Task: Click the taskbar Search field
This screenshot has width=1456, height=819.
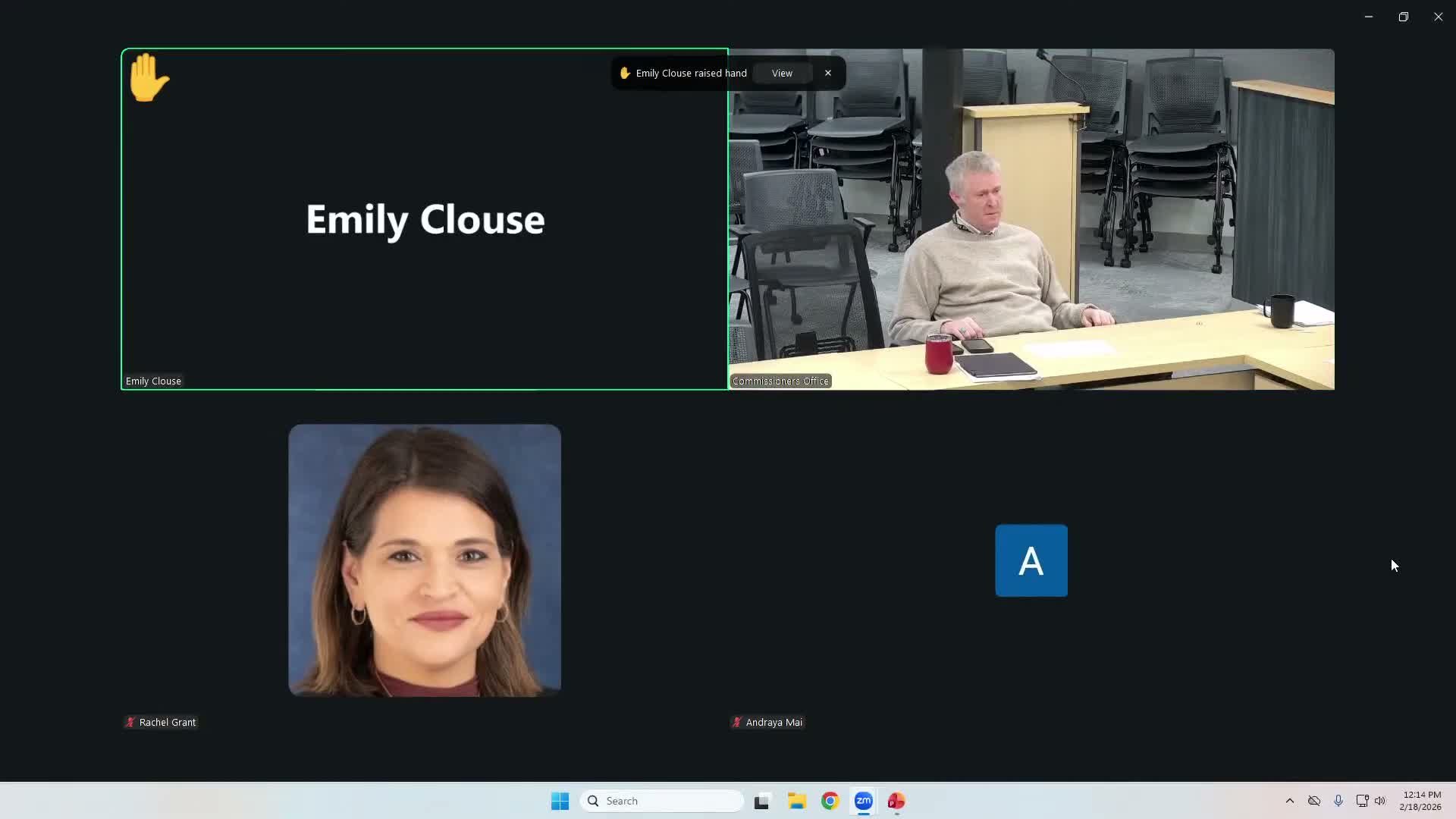Action: click(661, 801)
